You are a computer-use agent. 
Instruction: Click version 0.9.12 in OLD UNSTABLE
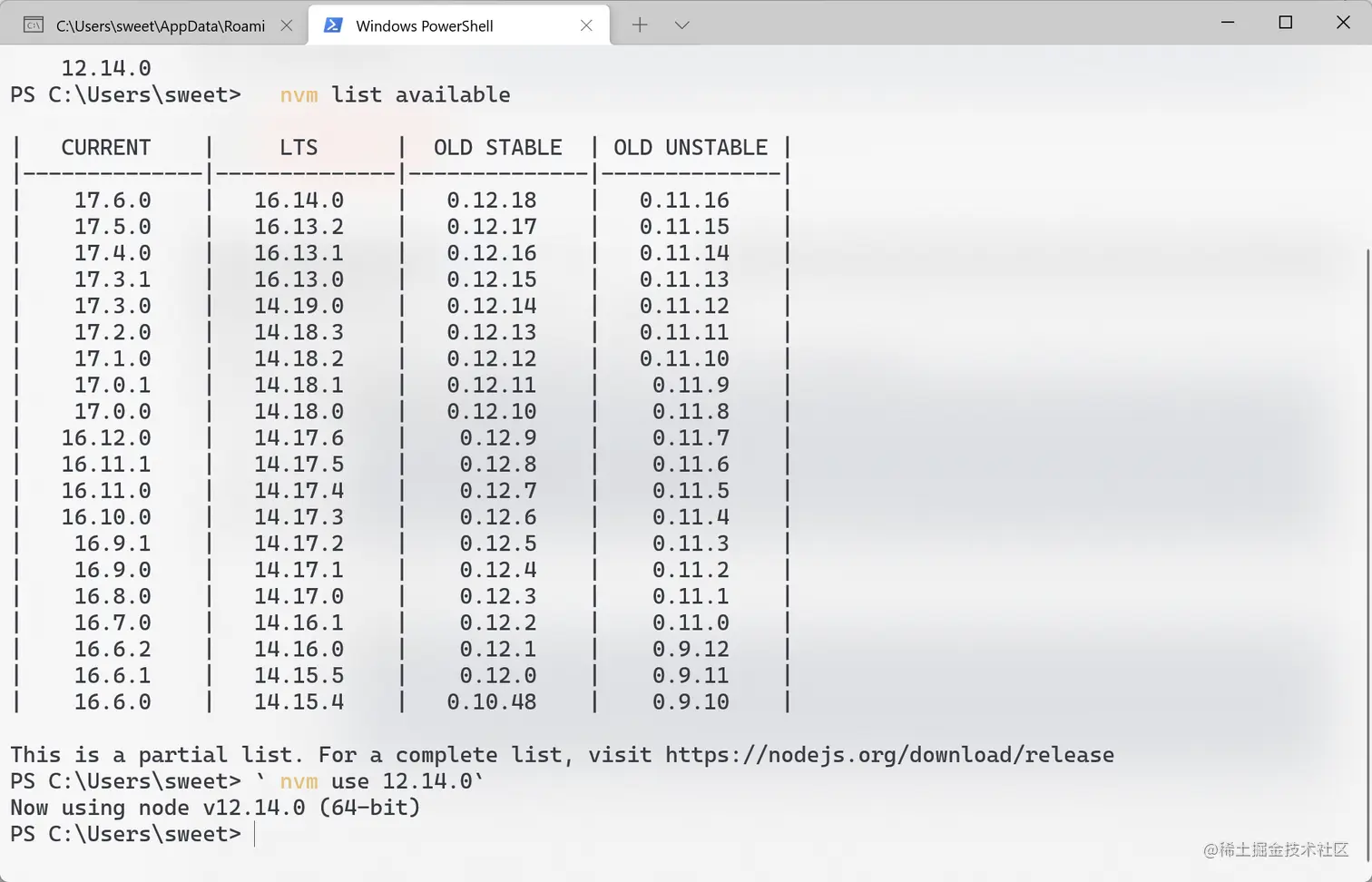(691, 650)
